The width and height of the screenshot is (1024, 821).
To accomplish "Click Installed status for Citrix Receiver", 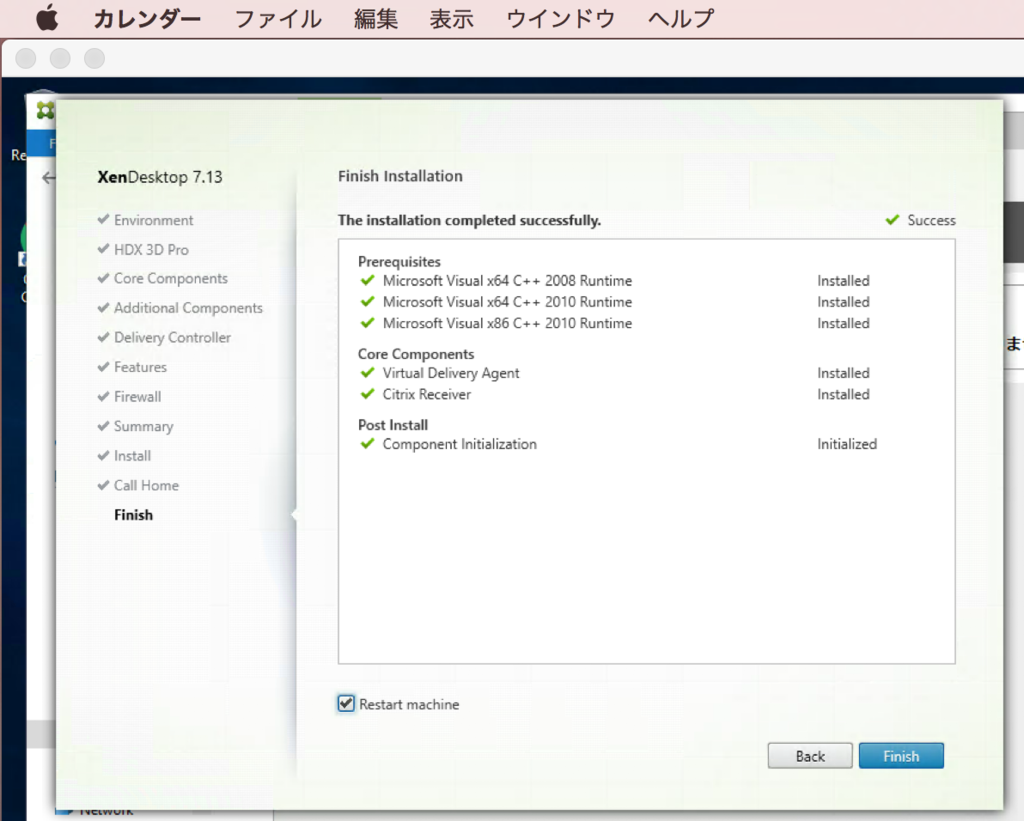I will click(x=843, y=394).
